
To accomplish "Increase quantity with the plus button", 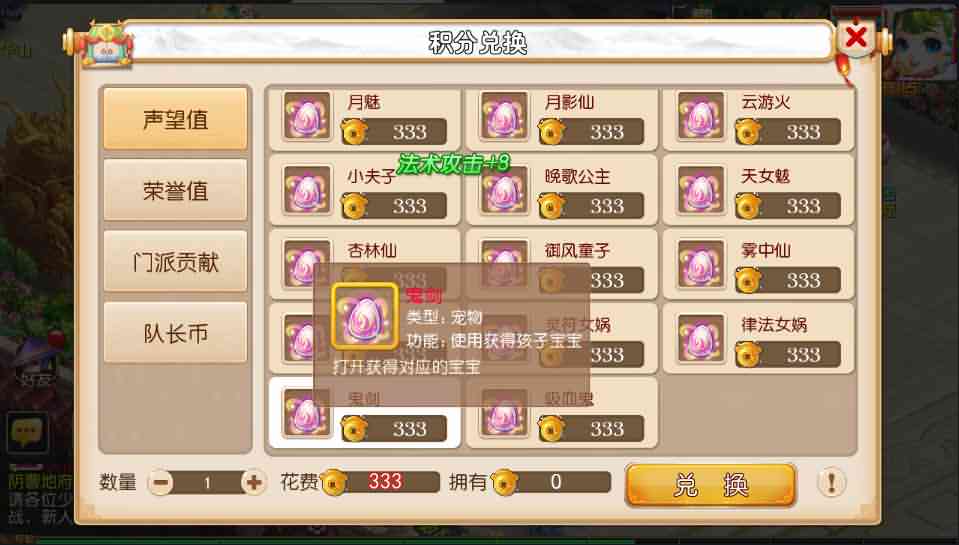I will click(x=253, y=483).
